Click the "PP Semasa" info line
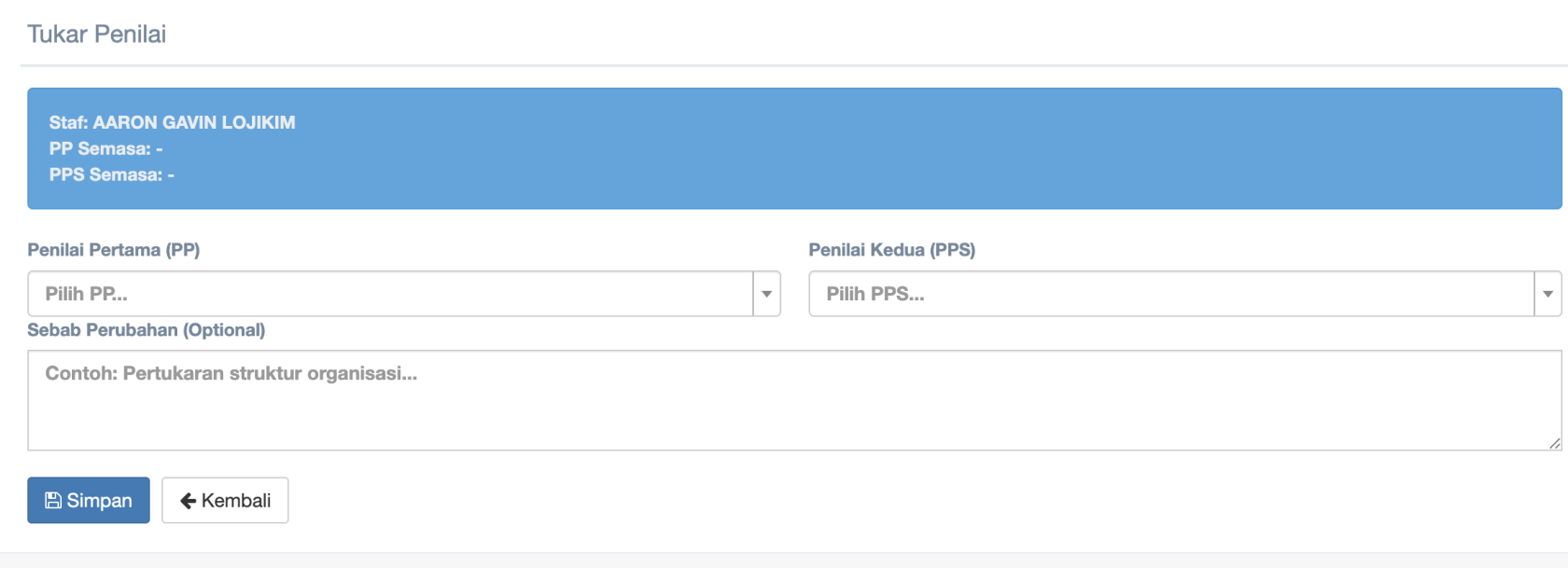 105,148
